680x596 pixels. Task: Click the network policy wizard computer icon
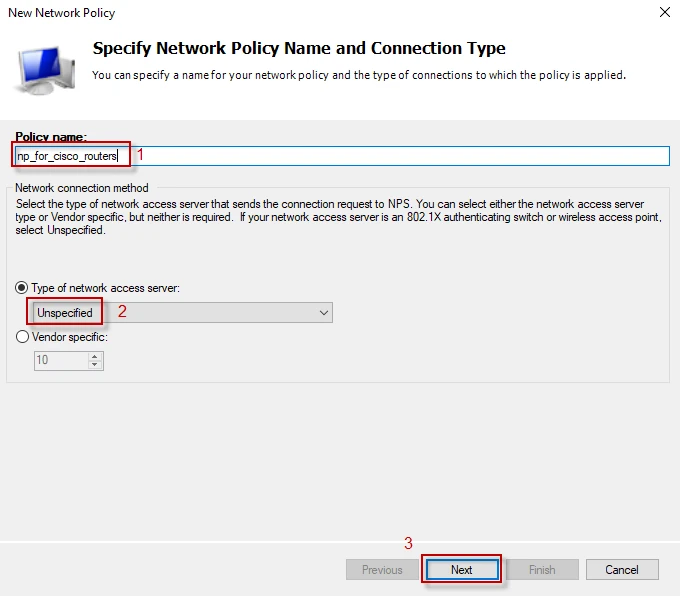coord(44,68)
